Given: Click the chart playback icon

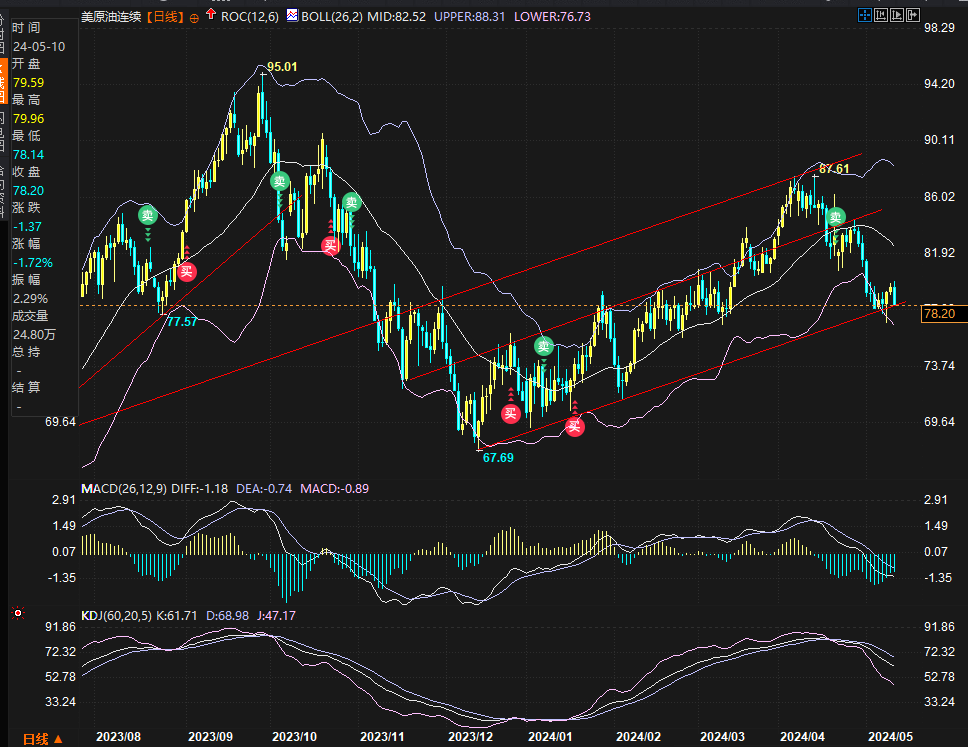Looking at the screenshot, I should point(896,15).
